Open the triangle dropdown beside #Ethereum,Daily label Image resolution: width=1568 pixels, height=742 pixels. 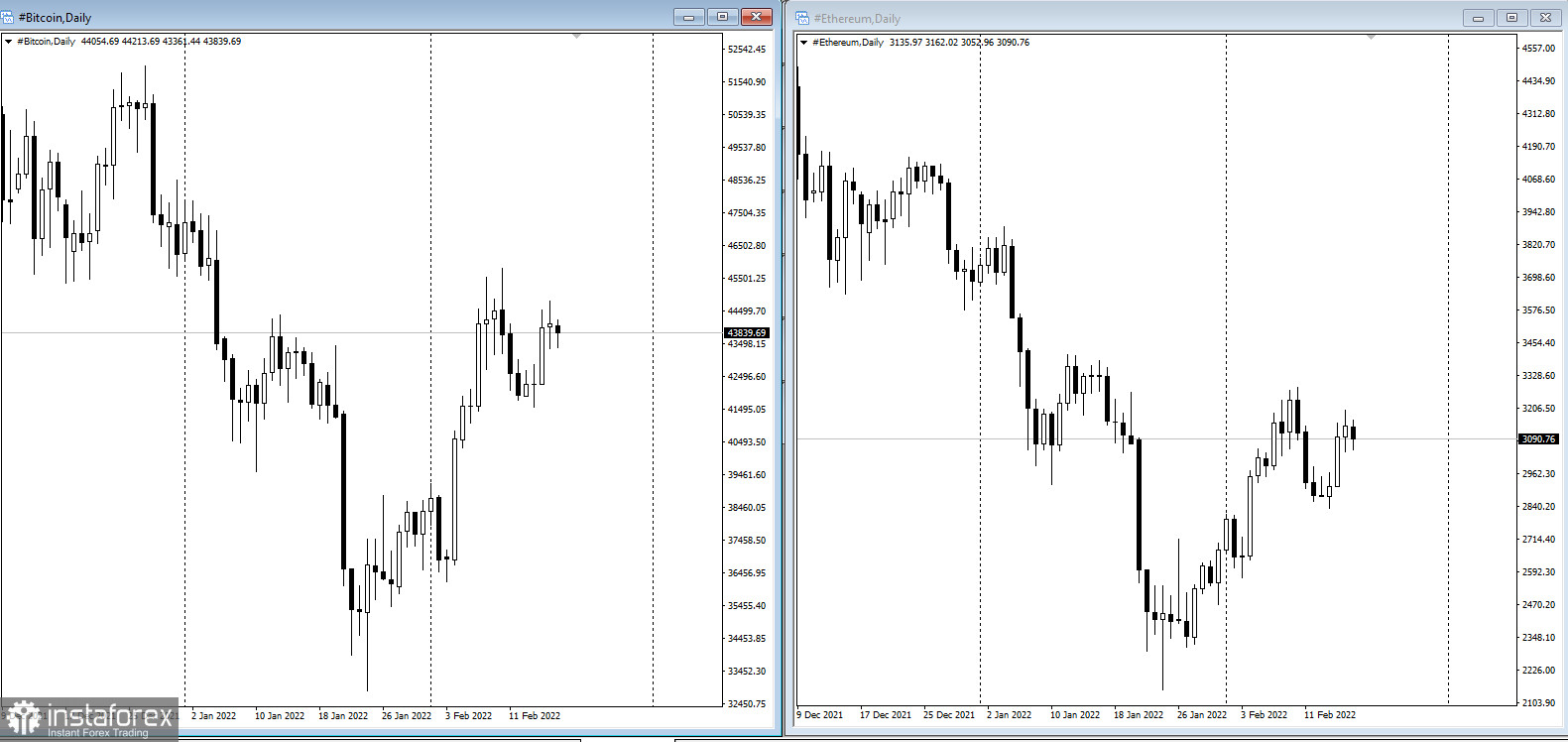click(803, 43)
